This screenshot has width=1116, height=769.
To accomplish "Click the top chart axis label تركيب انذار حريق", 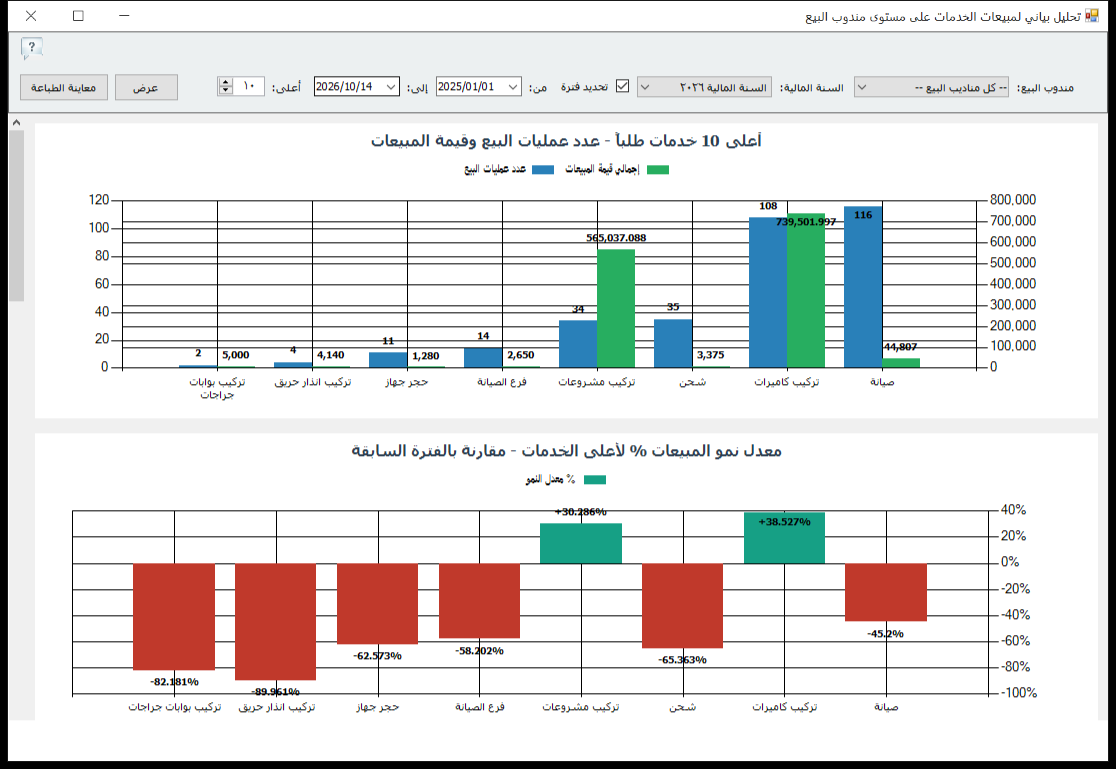I will pos(312,382).
